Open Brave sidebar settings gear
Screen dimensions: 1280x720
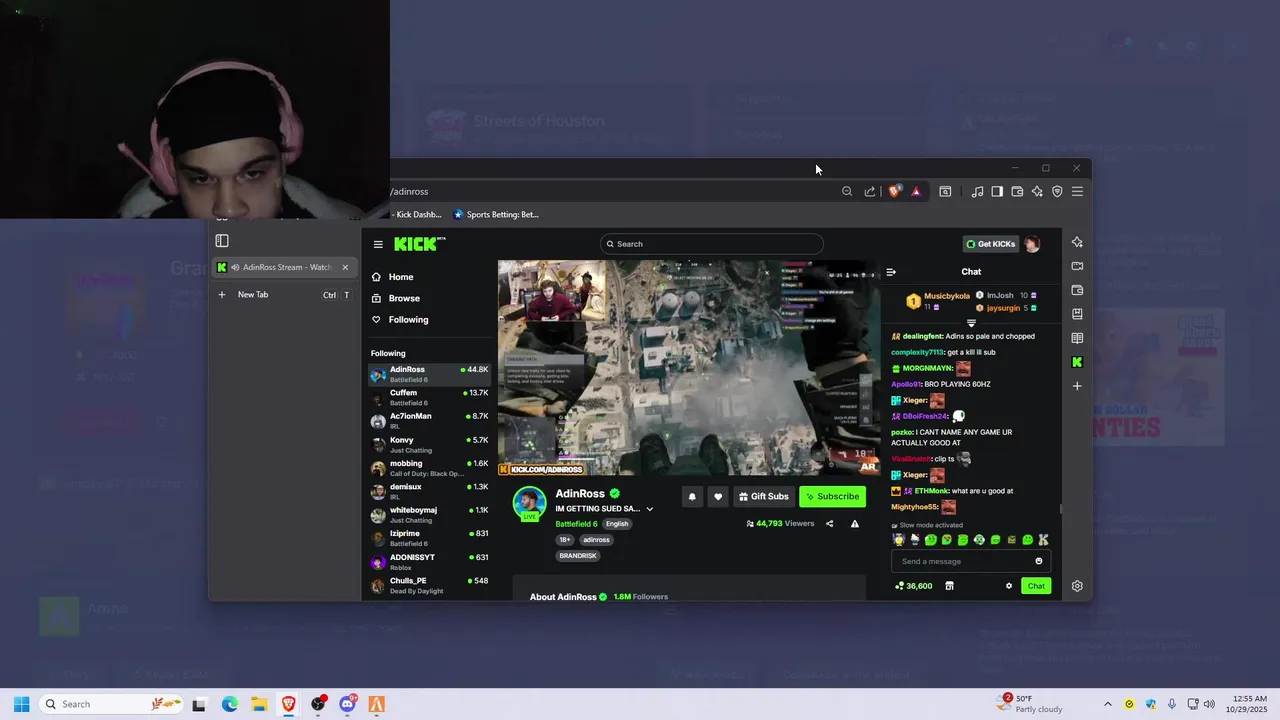(x=1077, y=586)
